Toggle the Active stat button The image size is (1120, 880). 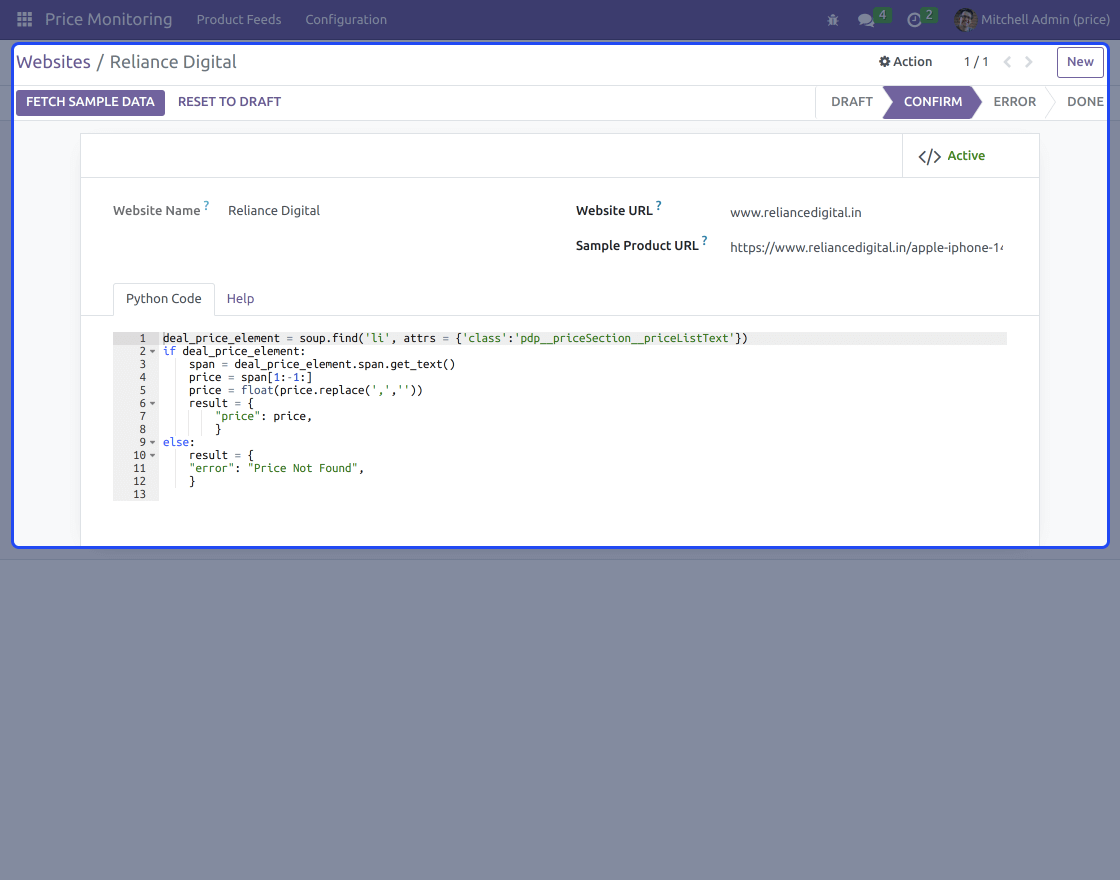[x=970, y=156]
